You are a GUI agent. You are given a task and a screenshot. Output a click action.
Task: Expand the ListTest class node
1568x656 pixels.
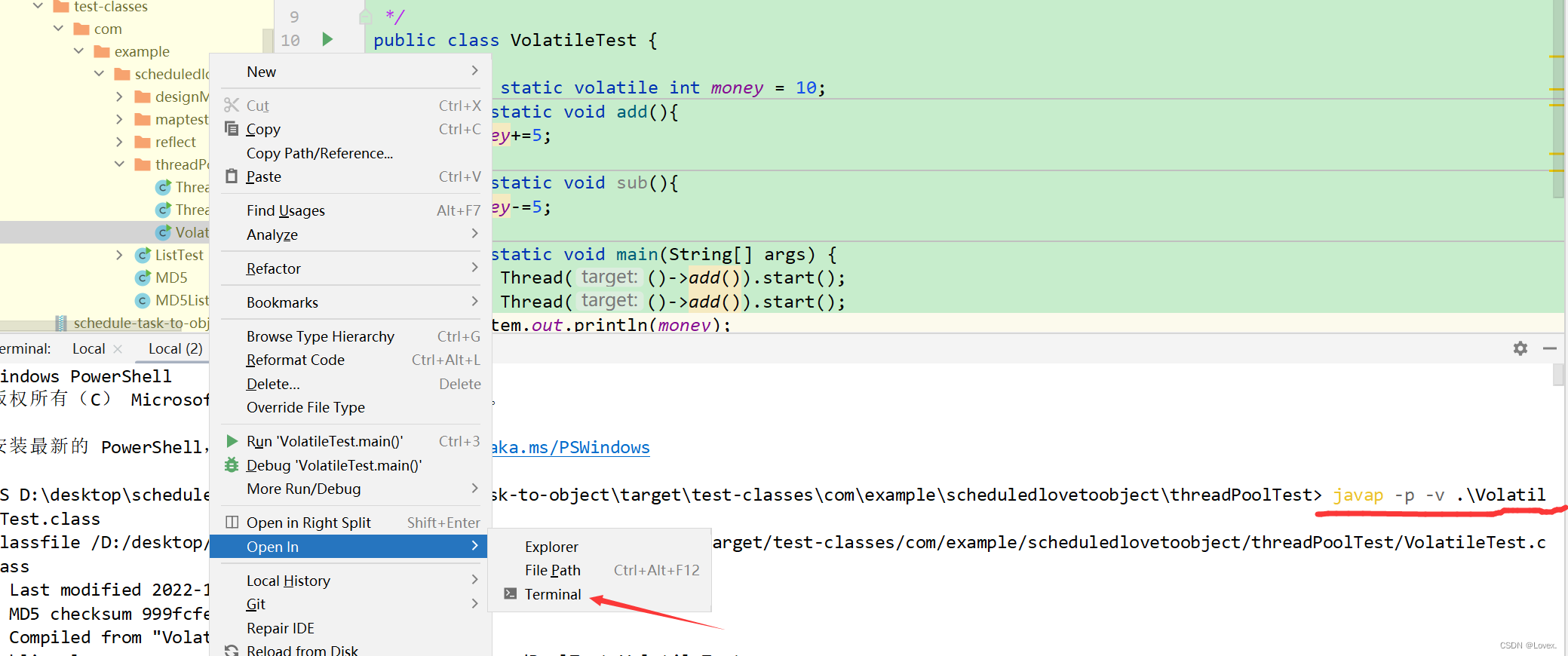click(119, 255)
